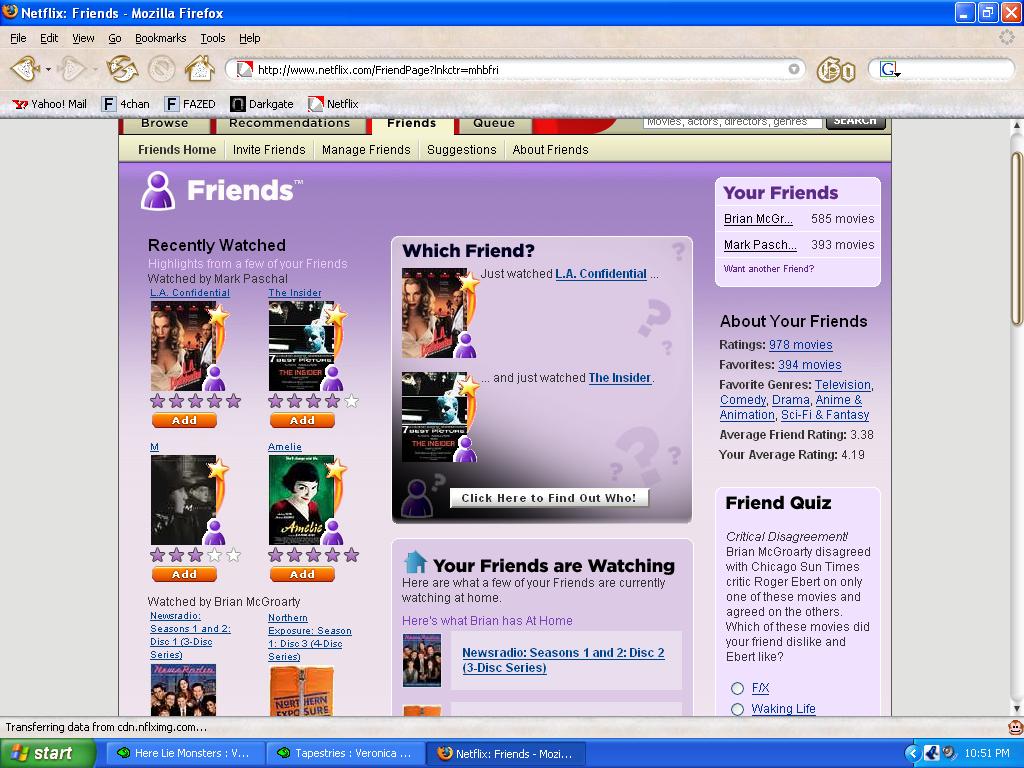Expand hidden system tray icons
The width and height of the screenshot is (1024, 768).
coord(912,754)
